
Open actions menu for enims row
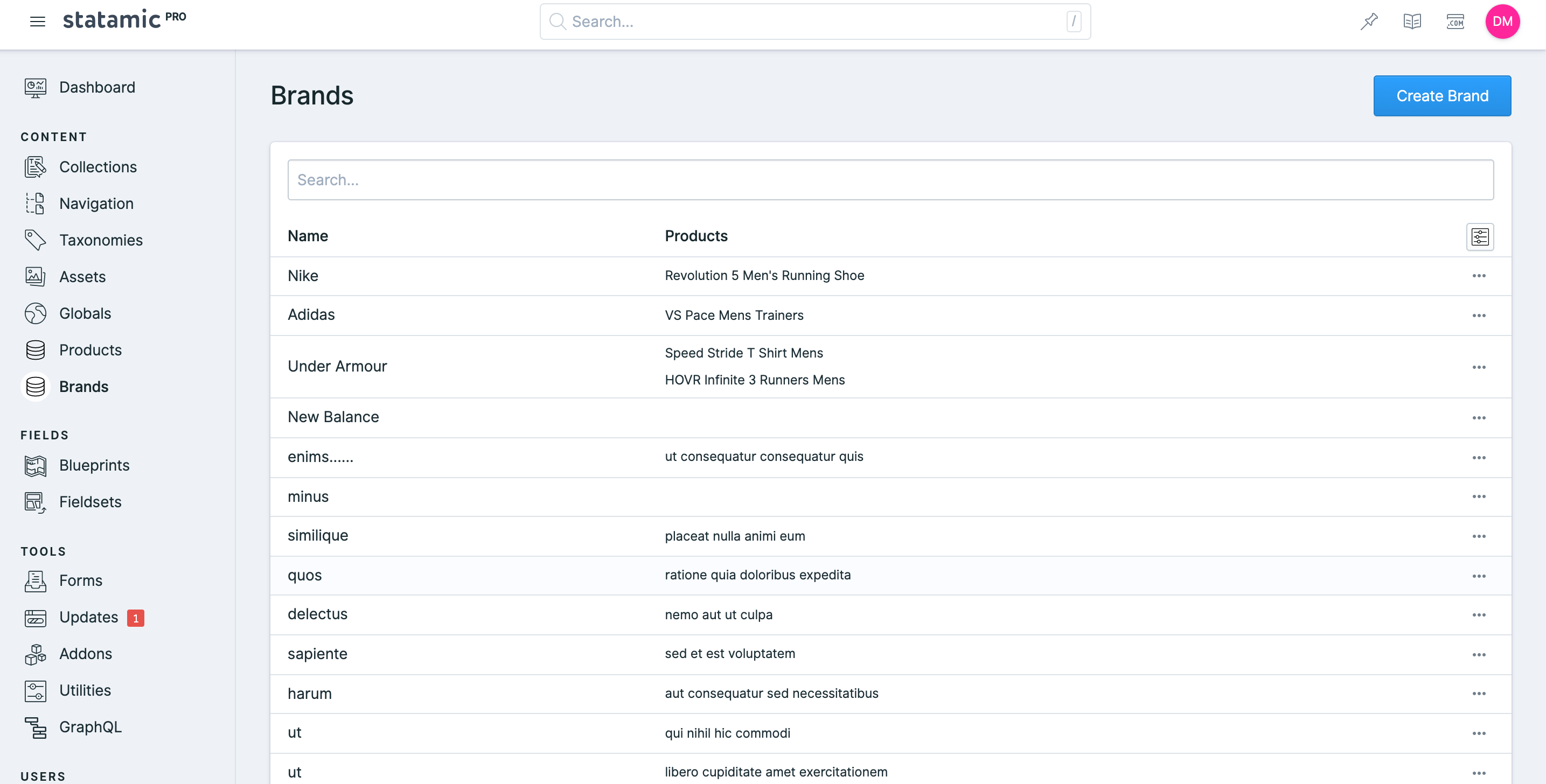point(1479,458)
